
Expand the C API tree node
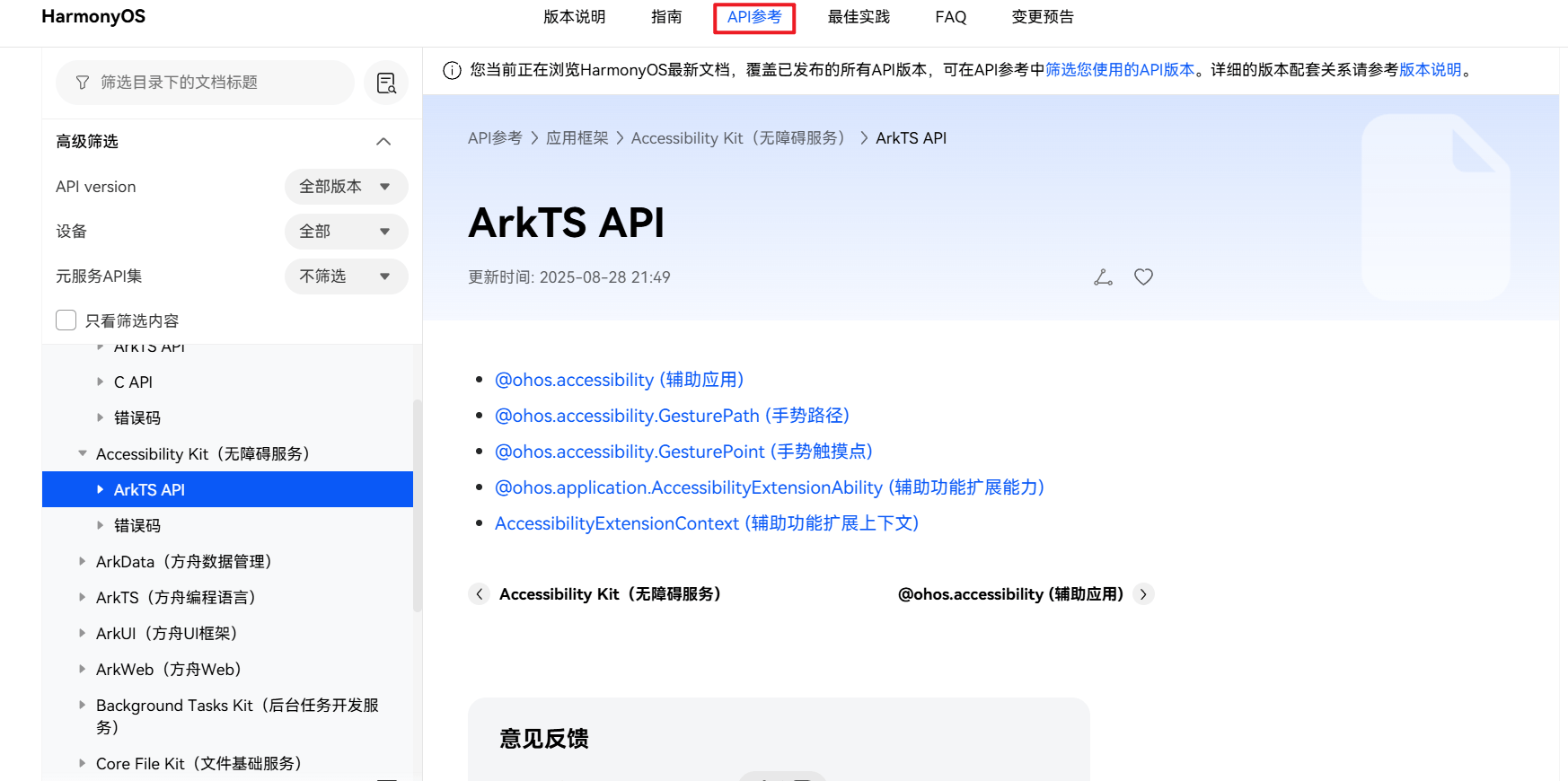(100, 382)
